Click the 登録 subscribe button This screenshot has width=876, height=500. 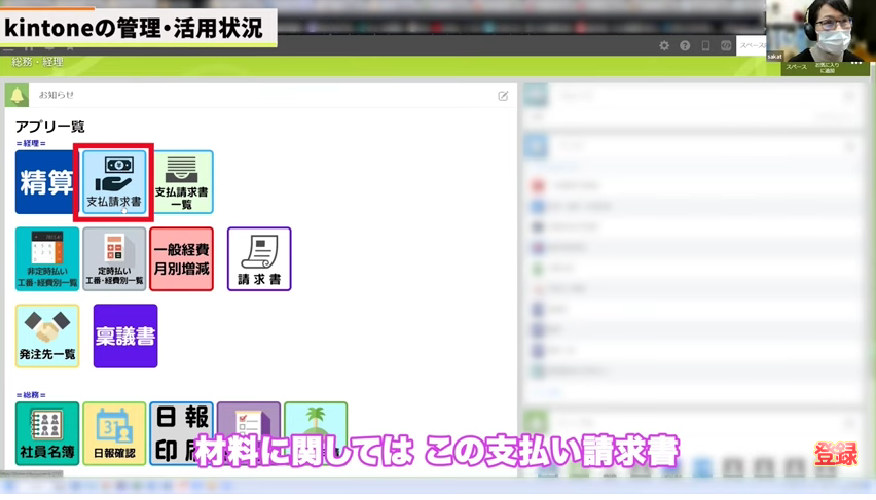point(835,454)
